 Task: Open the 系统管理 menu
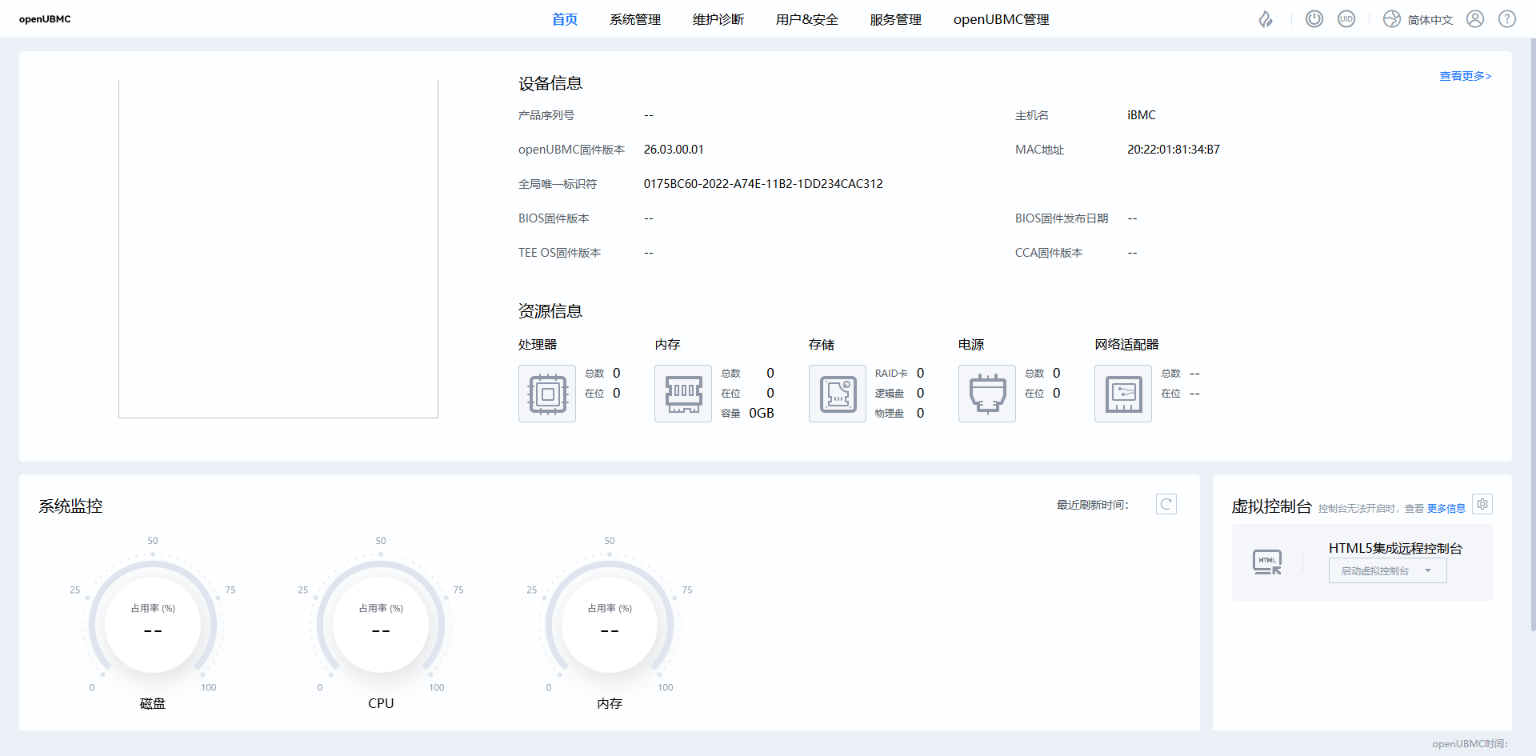pos(635,19)
